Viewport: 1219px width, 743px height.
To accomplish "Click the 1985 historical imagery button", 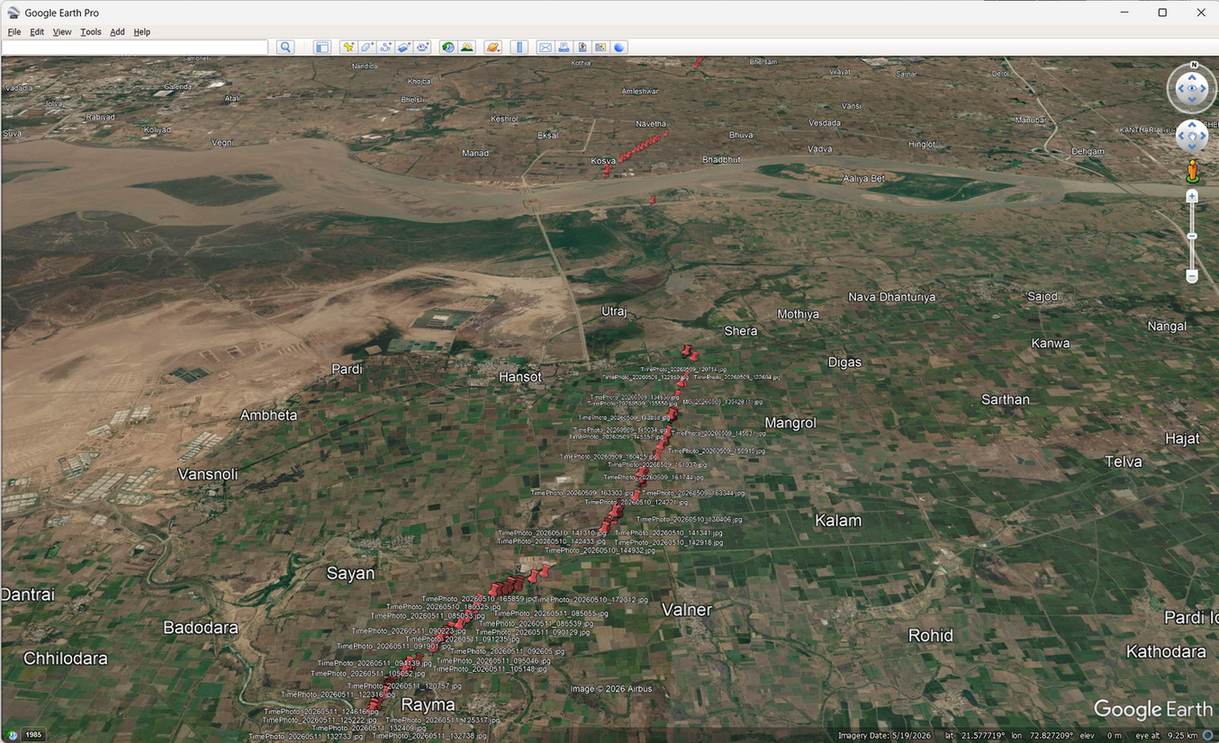I will point(33,736).
